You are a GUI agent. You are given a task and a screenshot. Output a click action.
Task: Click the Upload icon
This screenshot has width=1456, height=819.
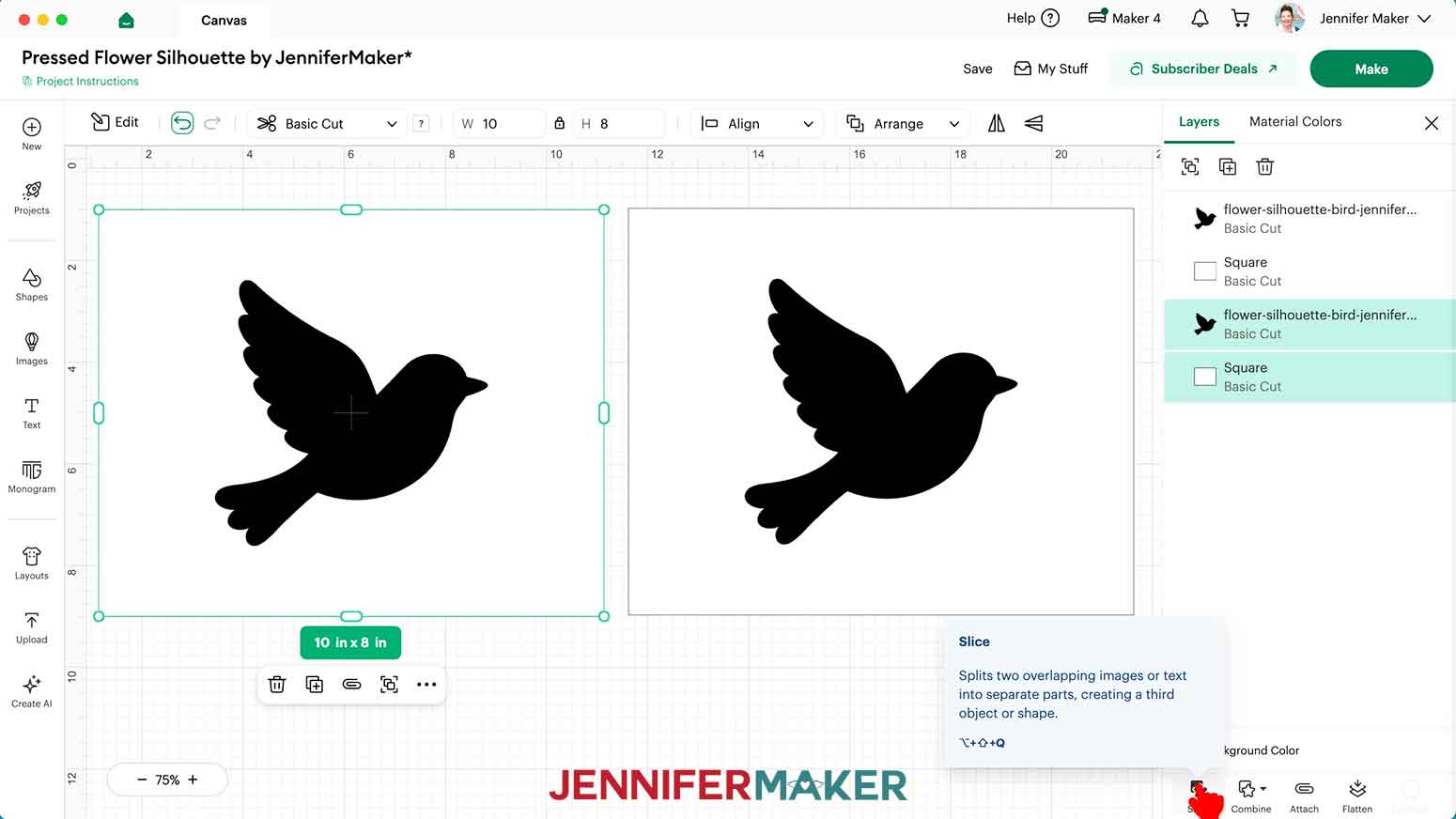(31, 627)
